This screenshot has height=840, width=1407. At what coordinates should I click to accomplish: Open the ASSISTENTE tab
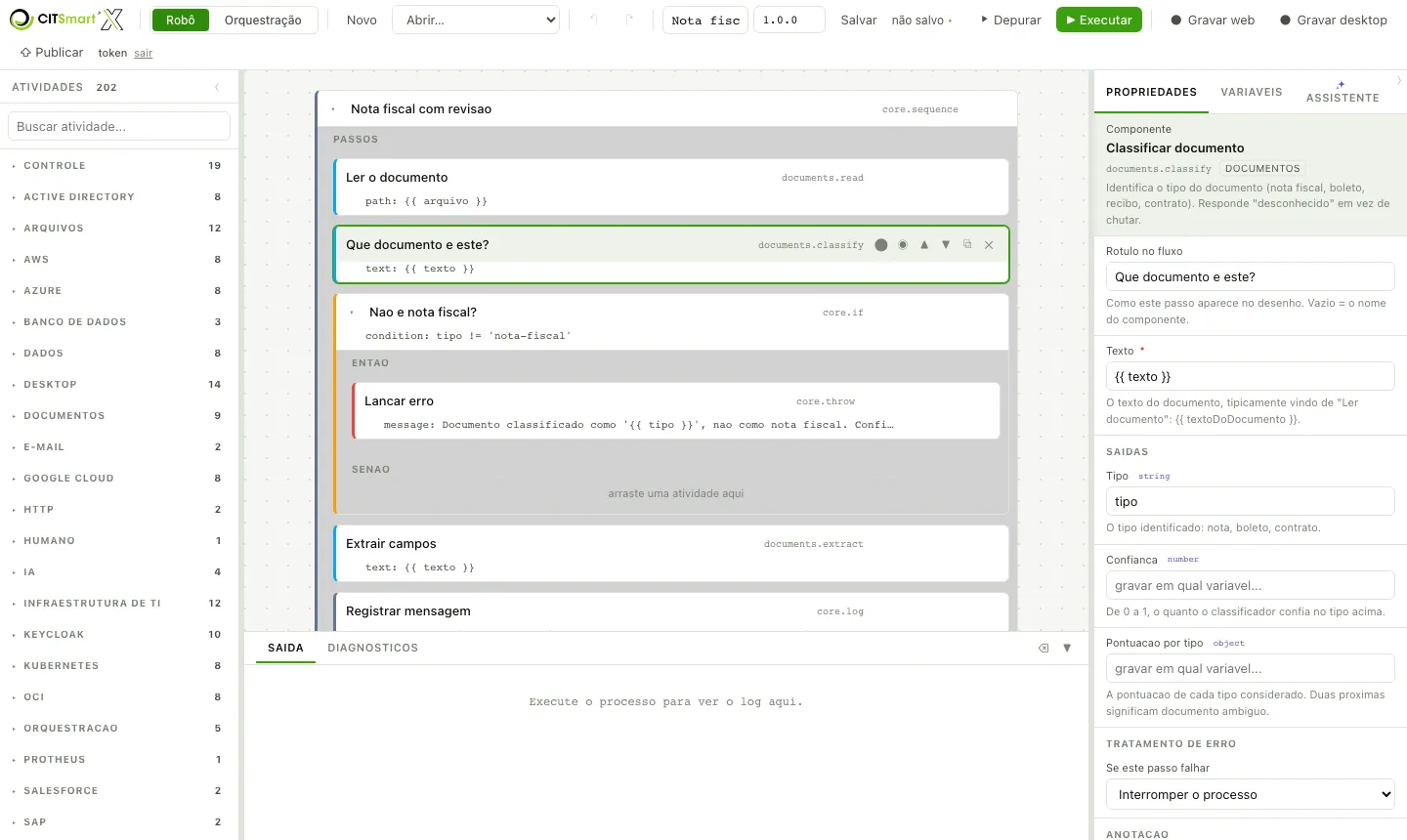click(x=1343, y=92)
